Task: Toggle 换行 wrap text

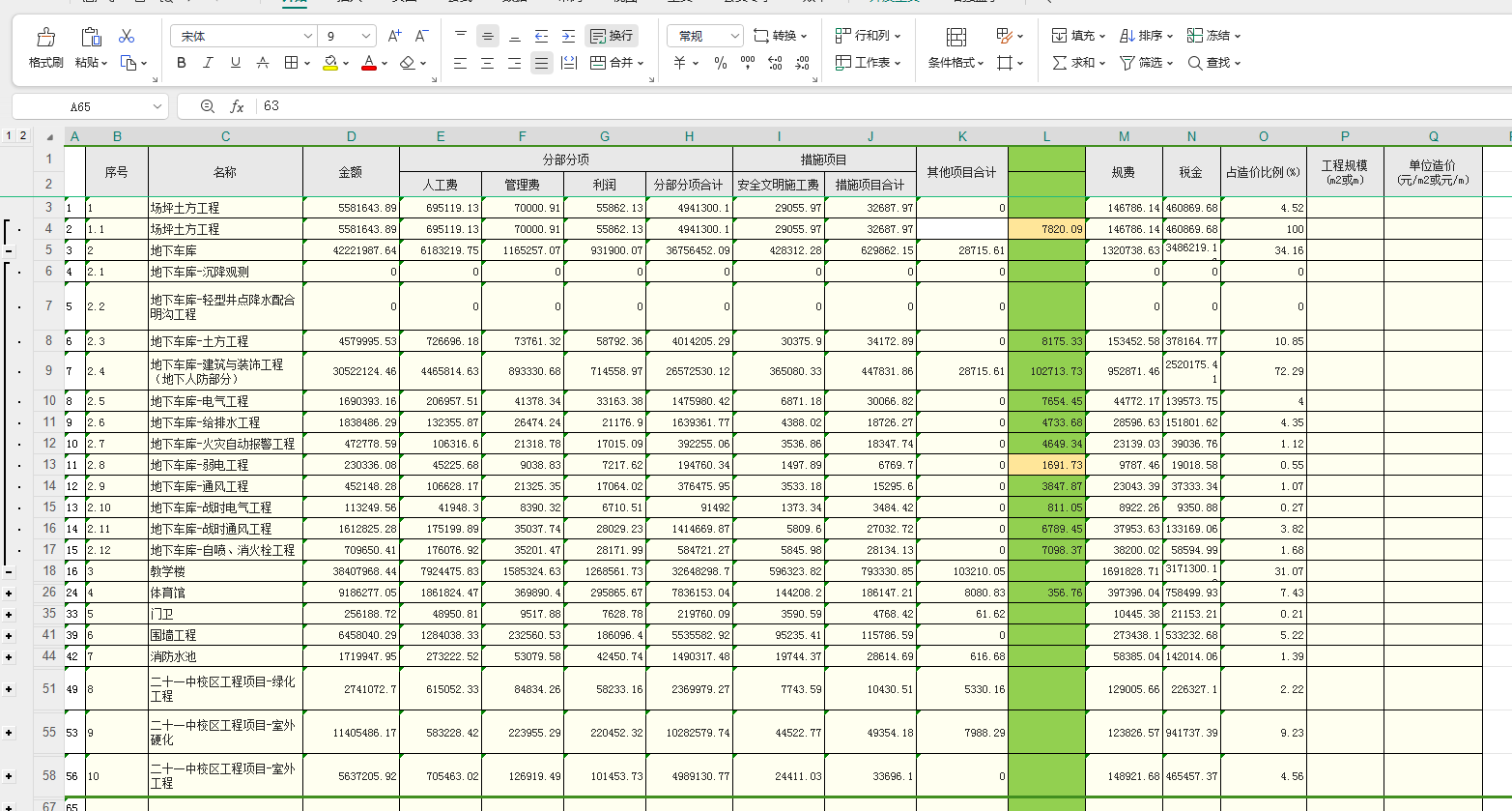Action: tap(612, 36)
